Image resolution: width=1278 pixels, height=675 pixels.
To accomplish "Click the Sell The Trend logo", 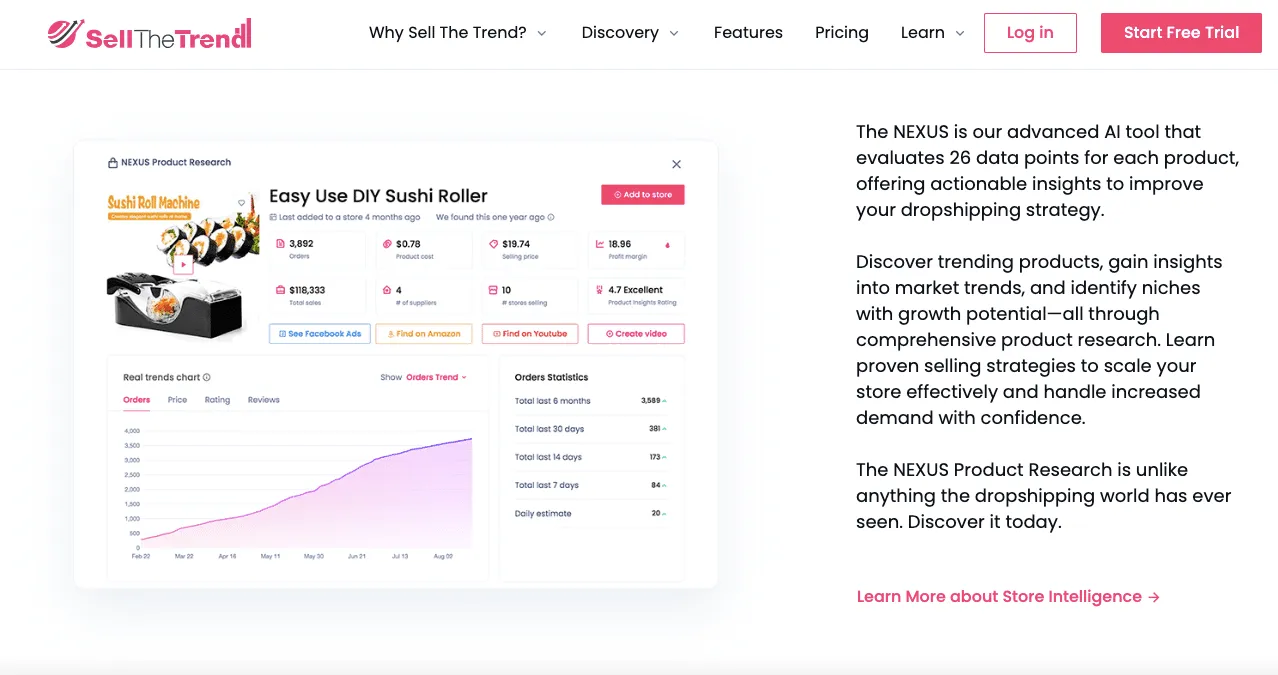I will tap(150, 32).
